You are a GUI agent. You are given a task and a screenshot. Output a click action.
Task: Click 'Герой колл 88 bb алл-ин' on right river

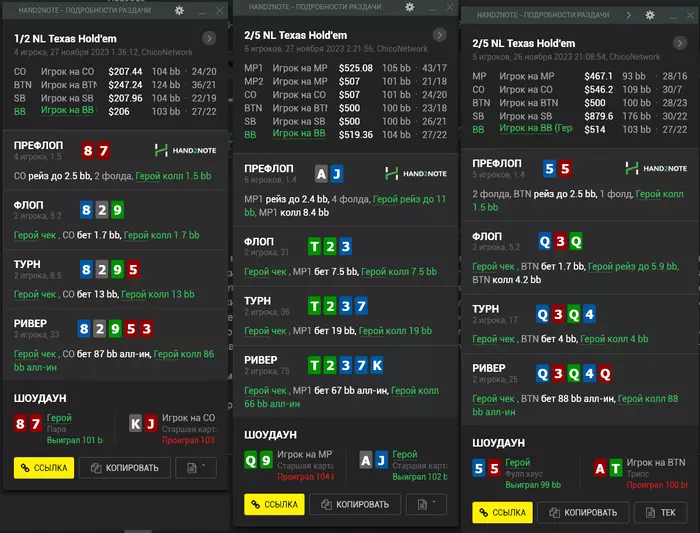[x=575, y=405]
